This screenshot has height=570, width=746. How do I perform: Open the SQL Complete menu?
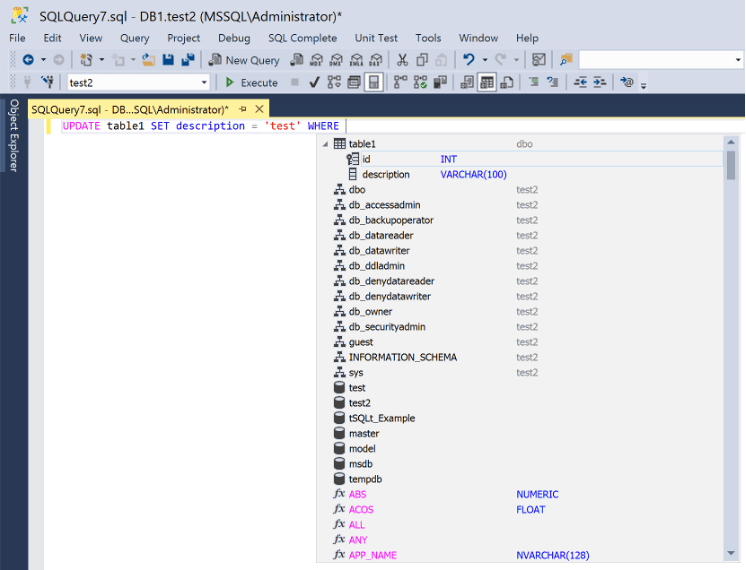point(303,38)
